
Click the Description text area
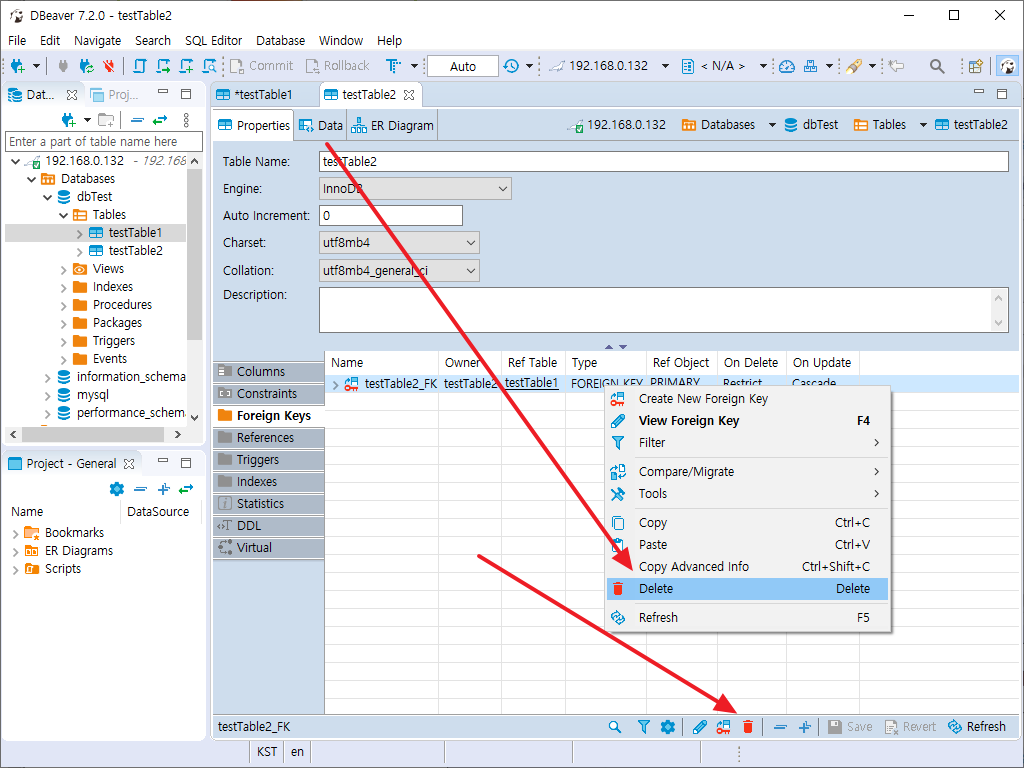664,310
